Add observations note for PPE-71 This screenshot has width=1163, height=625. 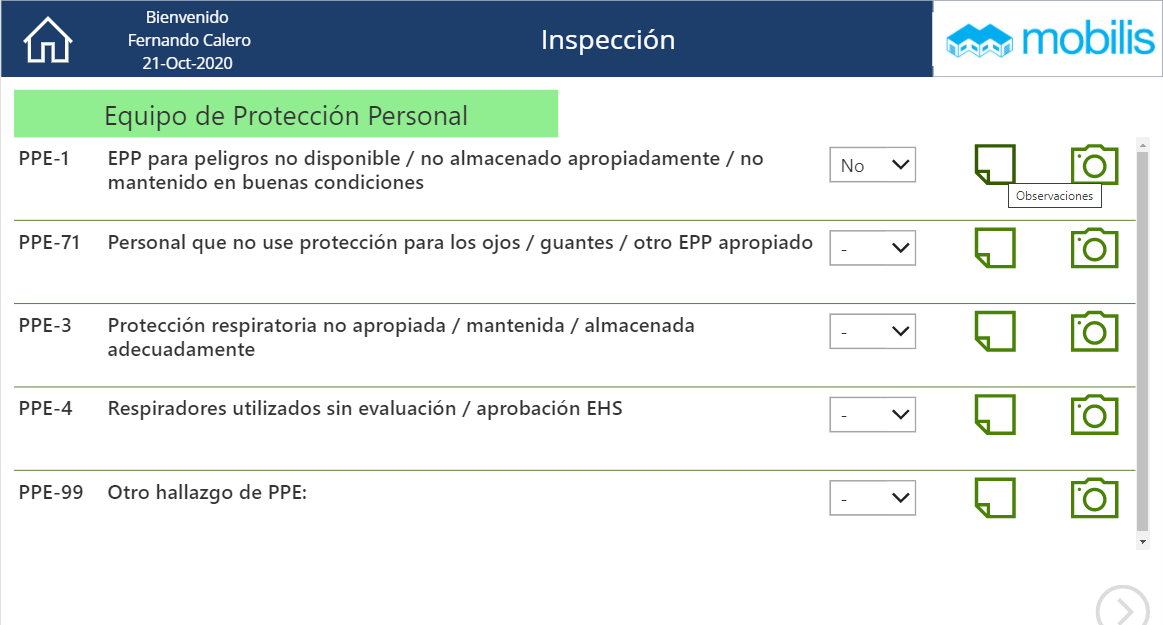pyautogui.click(x=995, y=248)
